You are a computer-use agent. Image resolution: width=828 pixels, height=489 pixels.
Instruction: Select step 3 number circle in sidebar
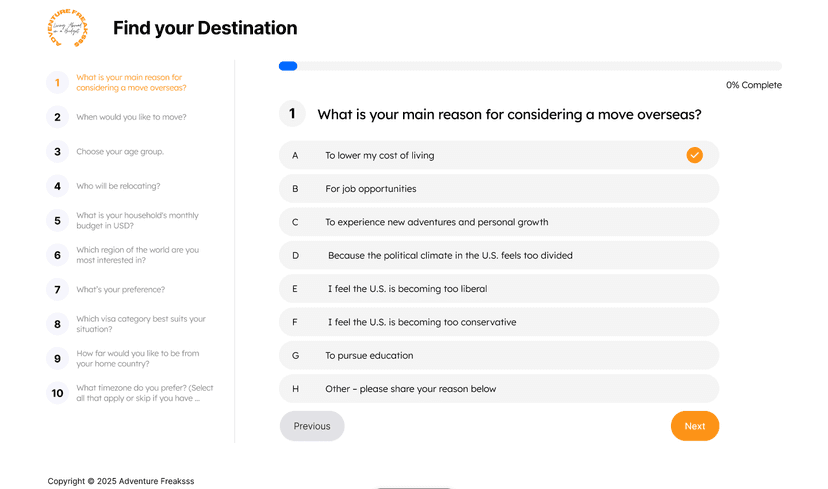coord(58,152)
